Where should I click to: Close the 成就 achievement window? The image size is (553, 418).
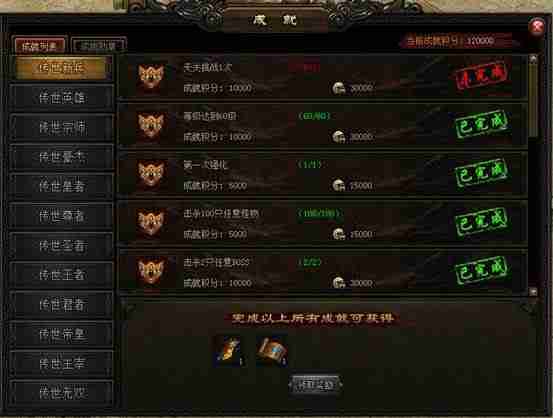(537, 26)
